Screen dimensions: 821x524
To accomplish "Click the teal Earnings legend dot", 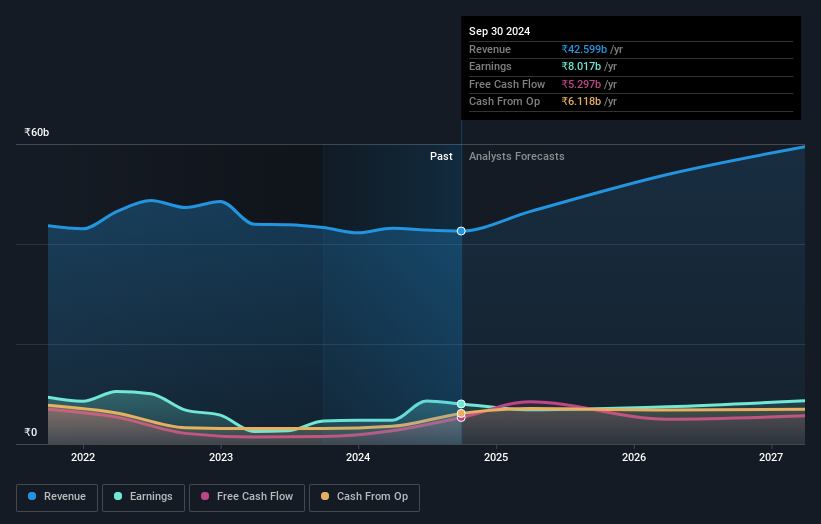I will tap(118, 496).
